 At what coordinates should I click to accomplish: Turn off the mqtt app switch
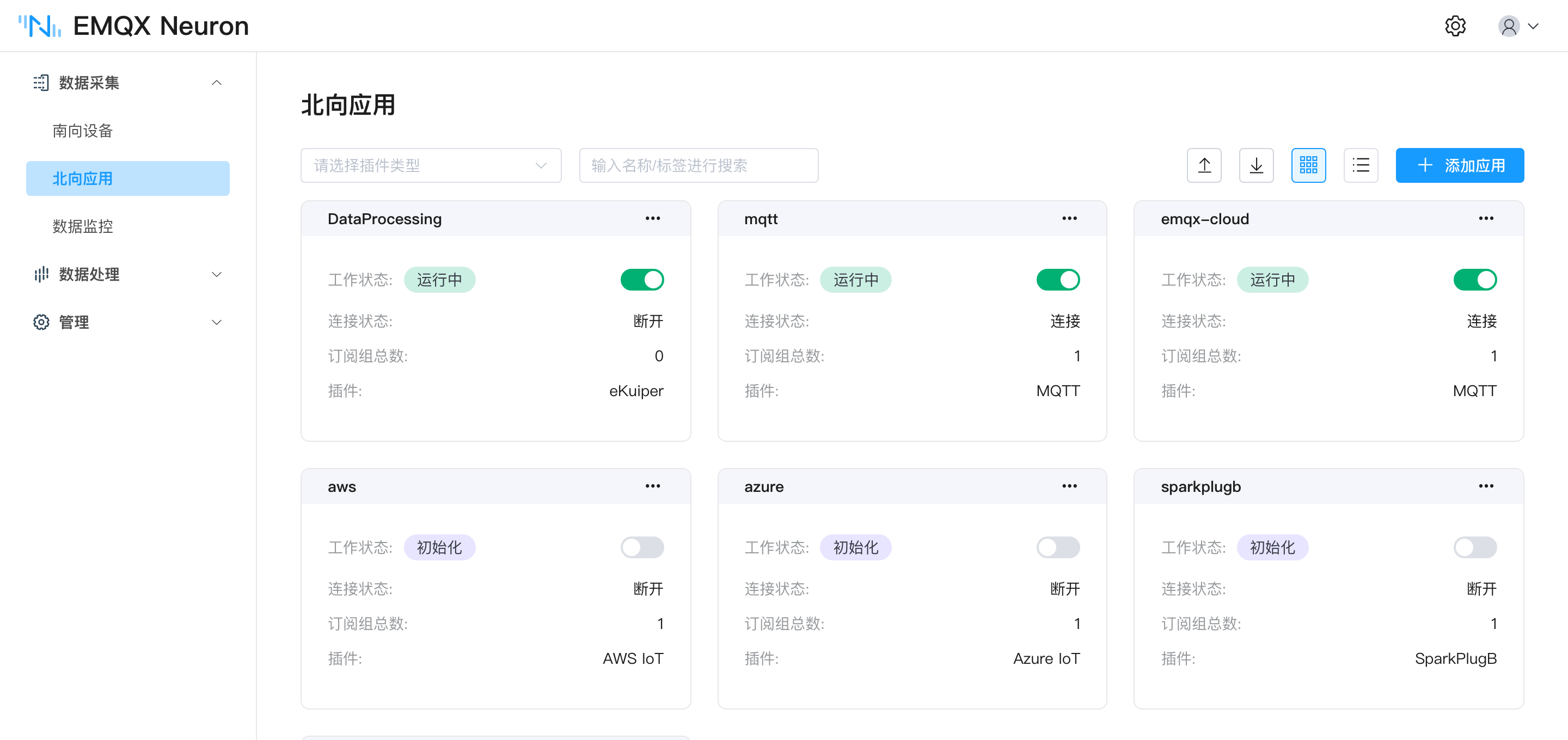(x=1058, y=280)
